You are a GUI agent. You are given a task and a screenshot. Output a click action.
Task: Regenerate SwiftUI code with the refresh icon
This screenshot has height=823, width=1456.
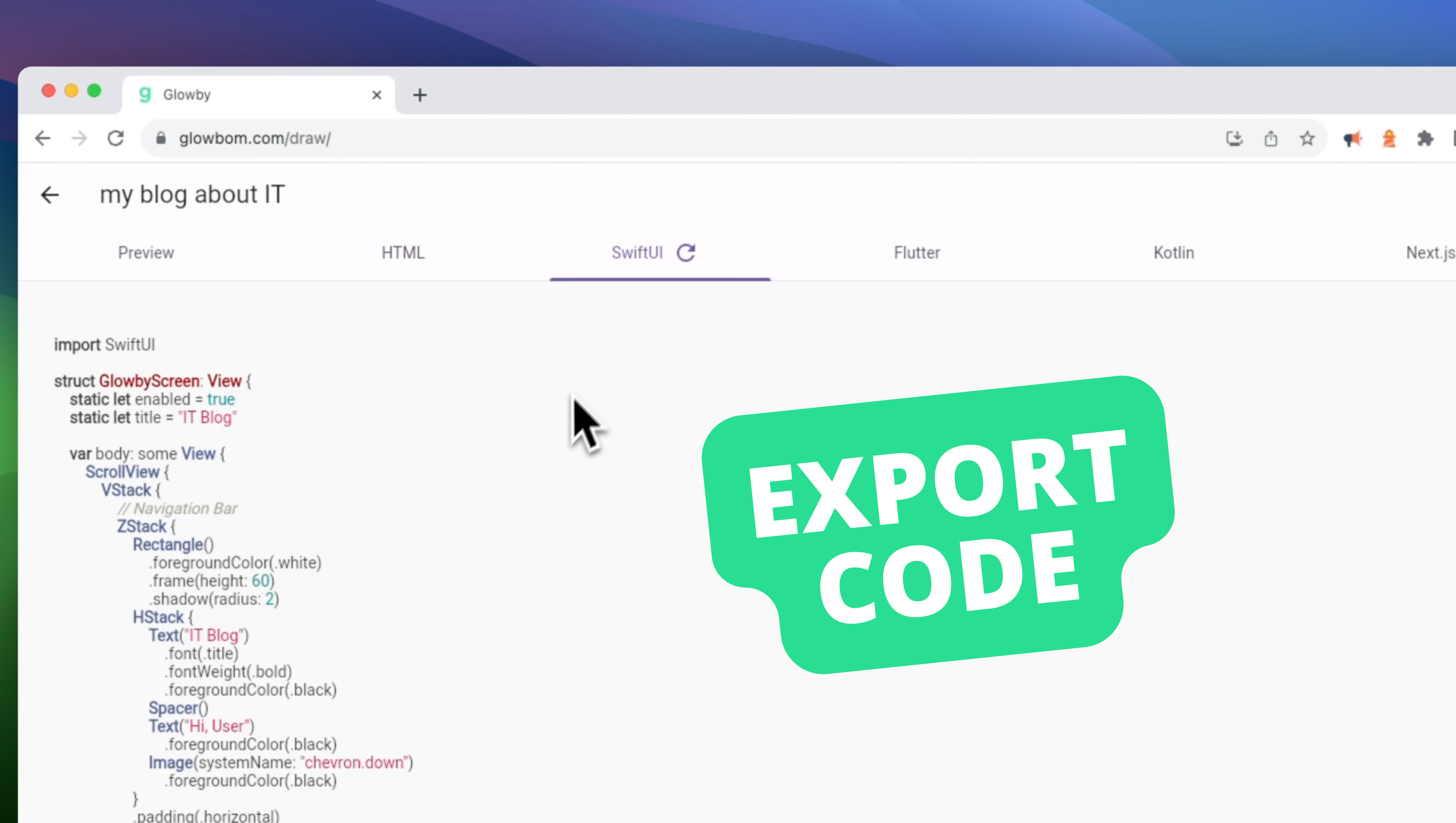[686, 253]
